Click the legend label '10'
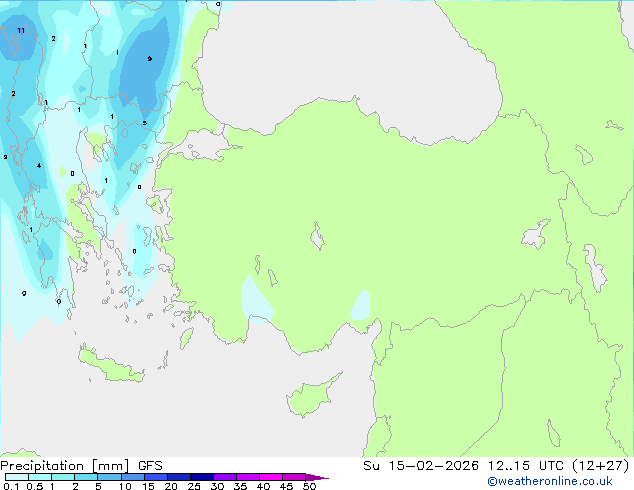The width and height of the screenshot is (634, 490). click(125, 486)
